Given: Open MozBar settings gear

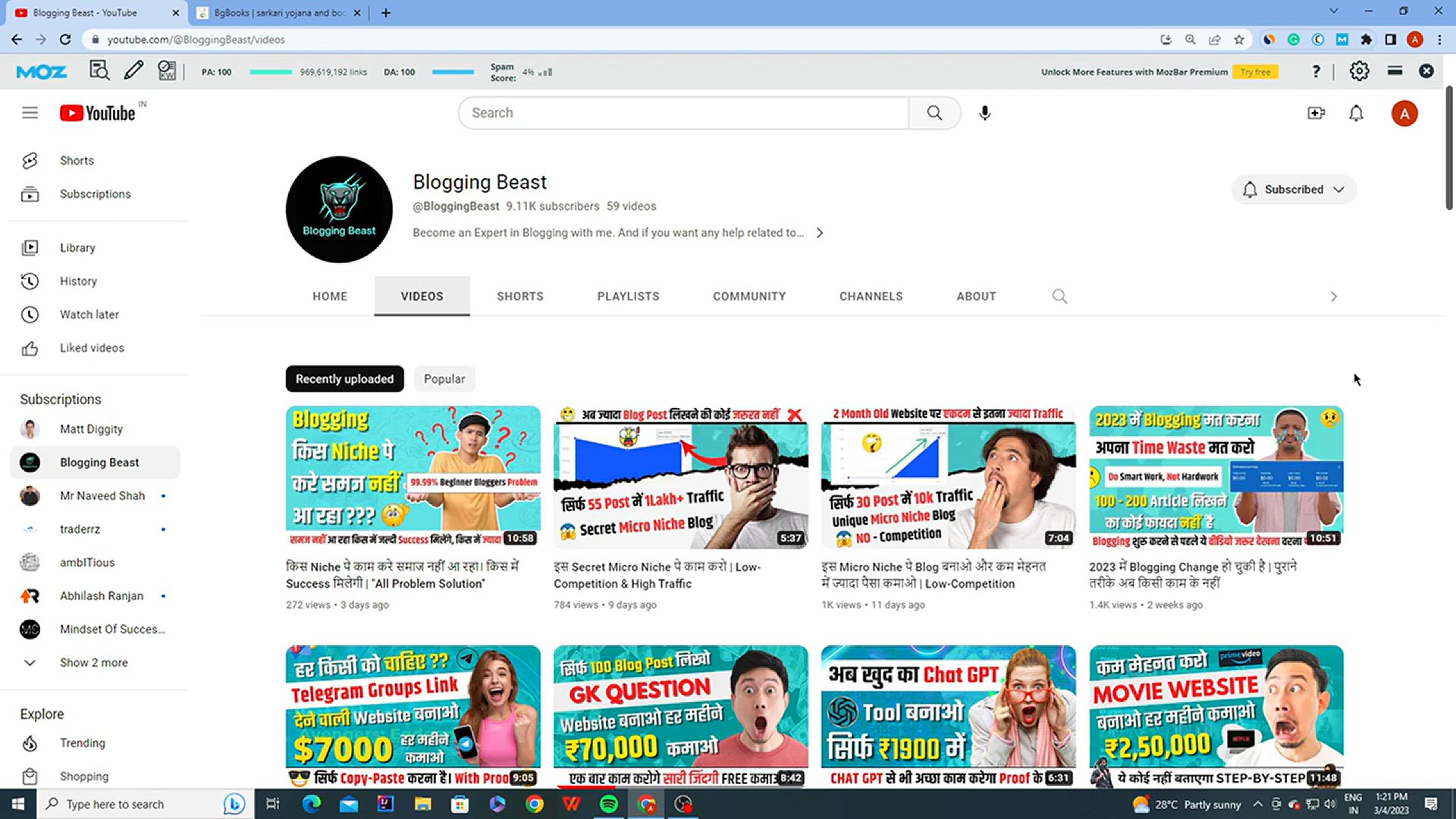Looking at the screenshot, I should click(x=1359, y=71).
